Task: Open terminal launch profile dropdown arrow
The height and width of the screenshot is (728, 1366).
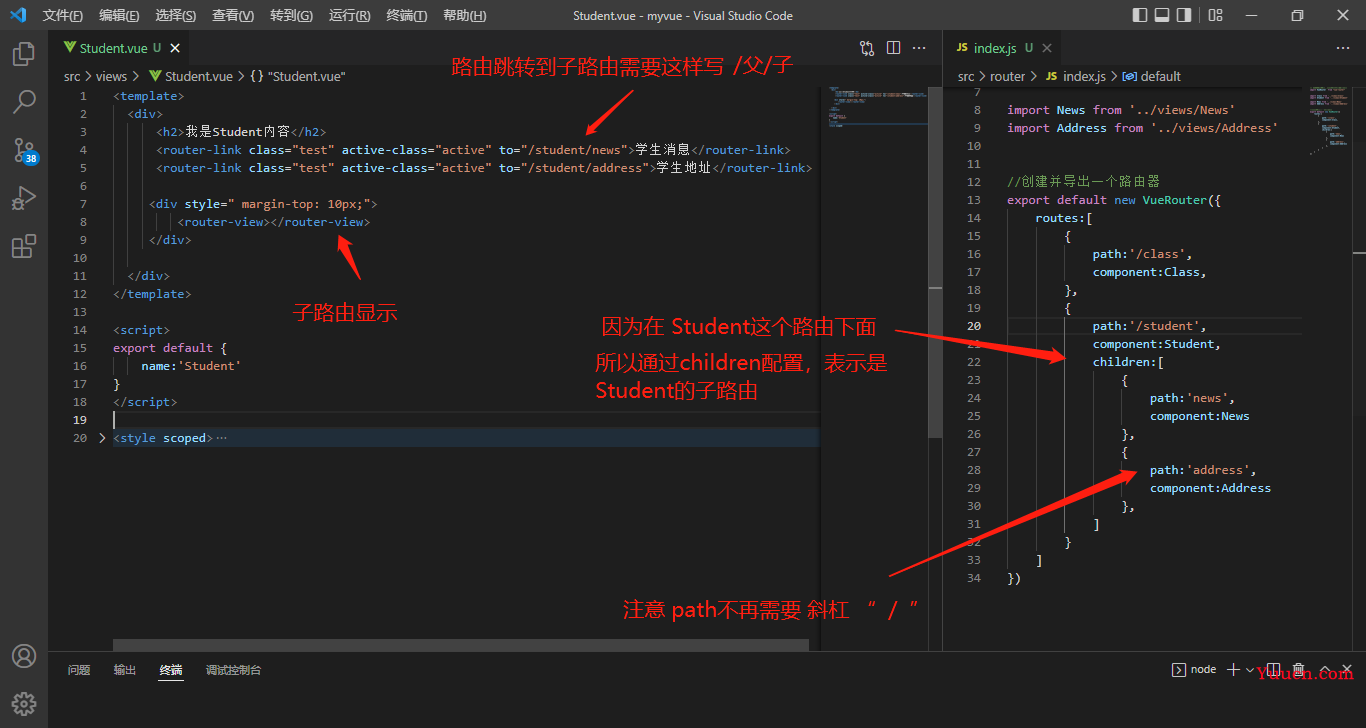Action: point(1250,670)
